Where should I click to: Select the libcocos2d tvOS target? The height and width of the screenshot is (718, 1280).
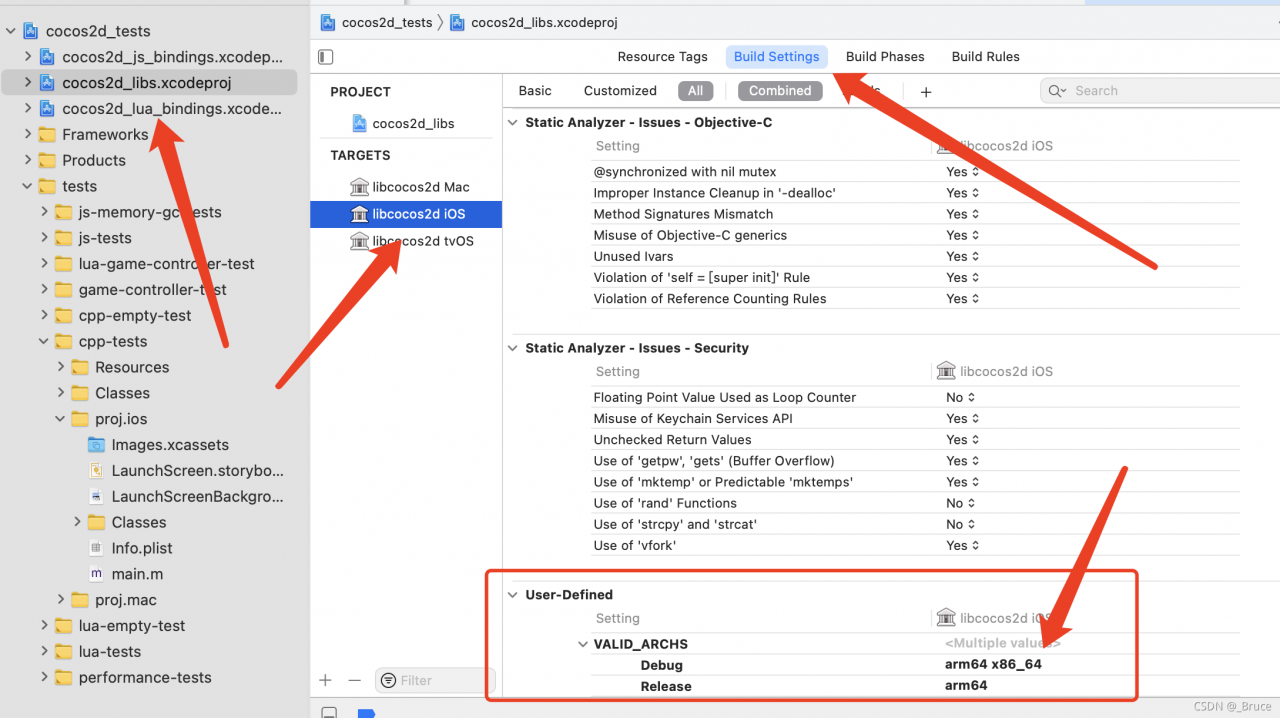[x=421, y=241]
